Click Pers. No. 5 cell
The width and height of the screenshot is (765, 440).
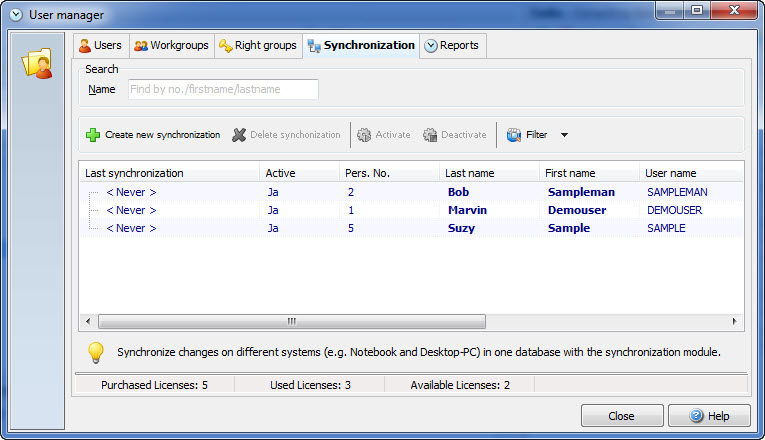351,228
